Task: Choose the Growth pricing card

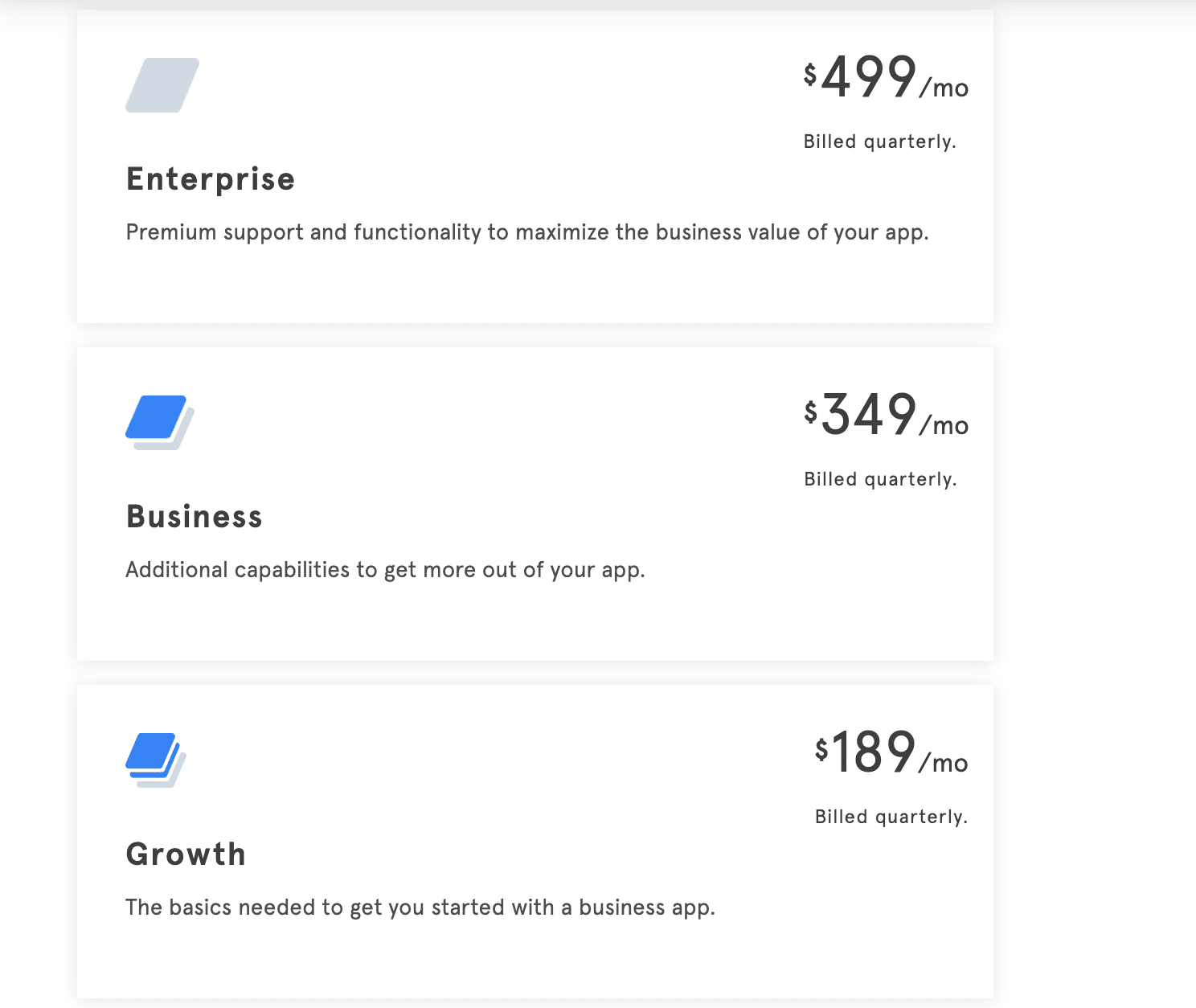Action: coord(535,842)
